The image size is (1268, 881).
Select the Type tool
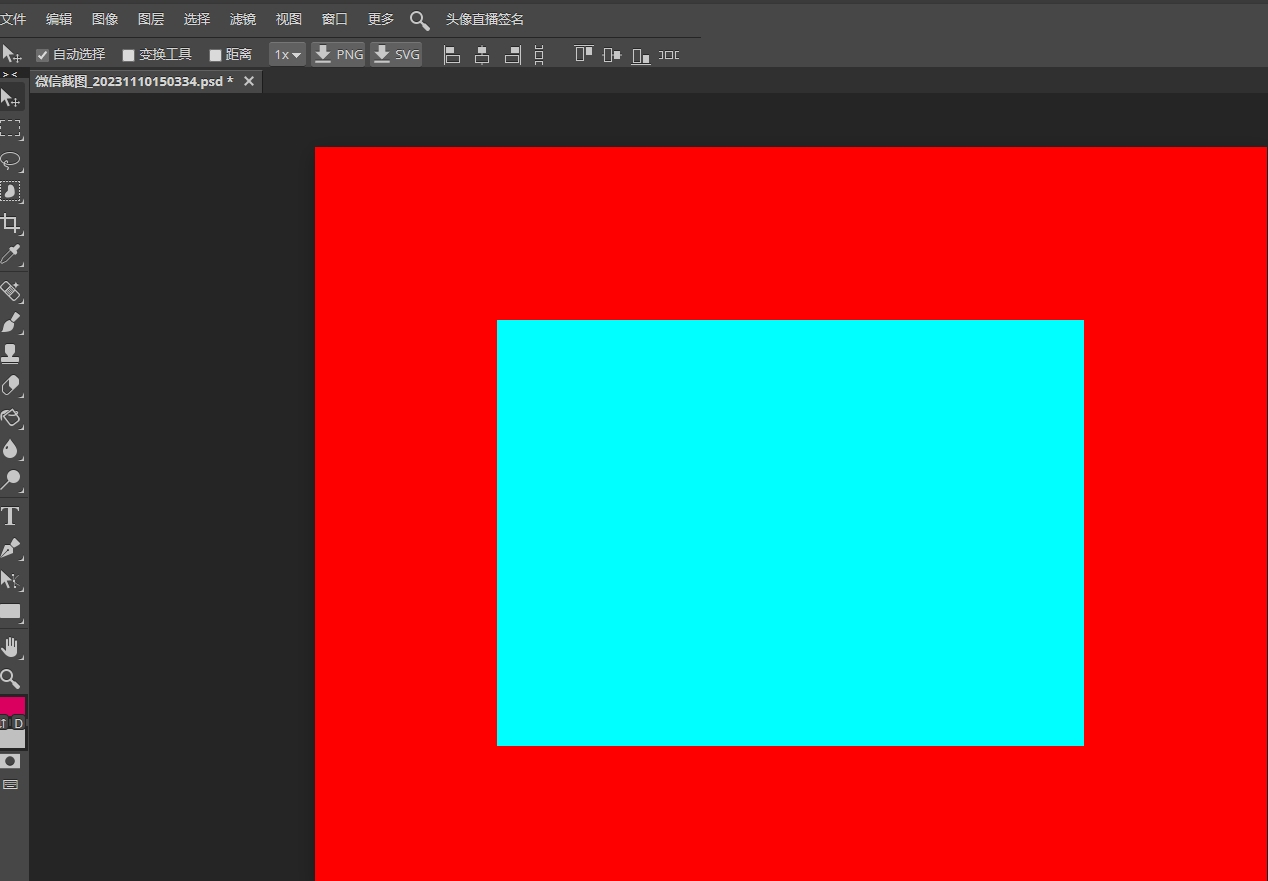pyautogui.click(x=12, y=515)
